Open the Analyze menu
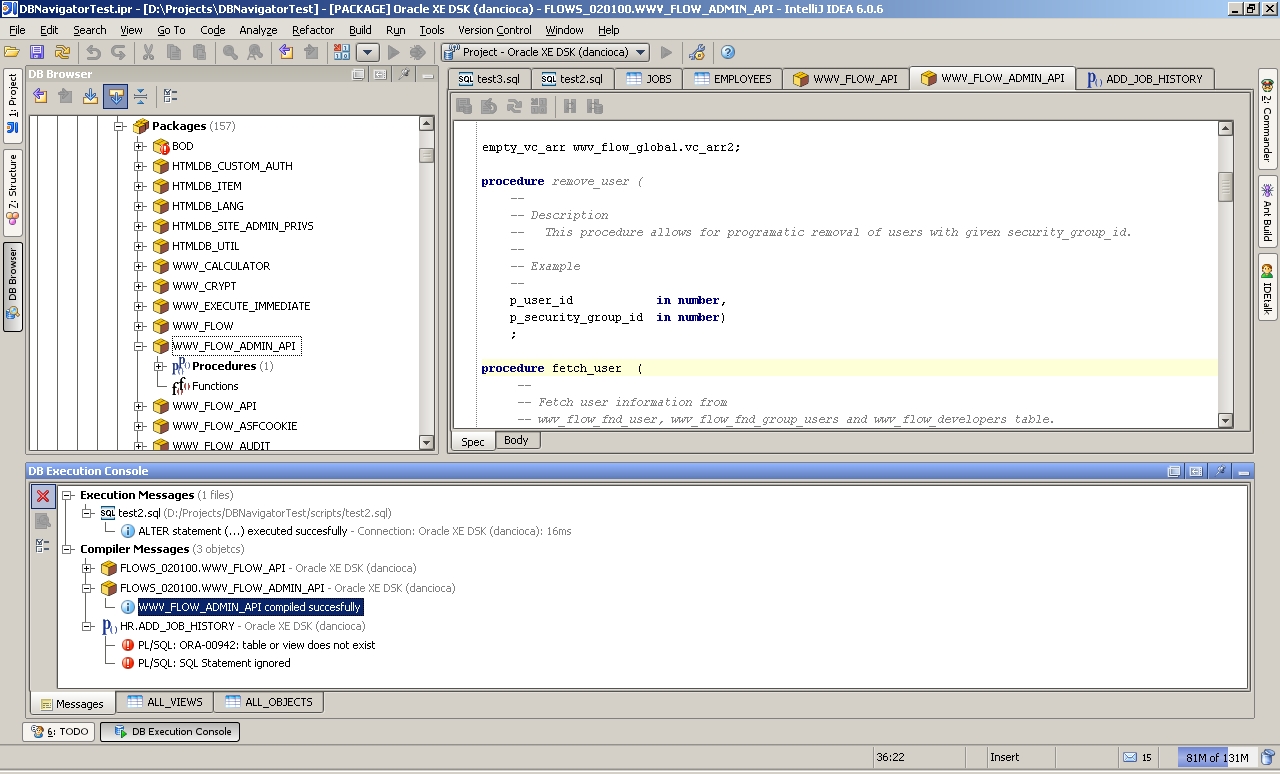 click(258, 30)
